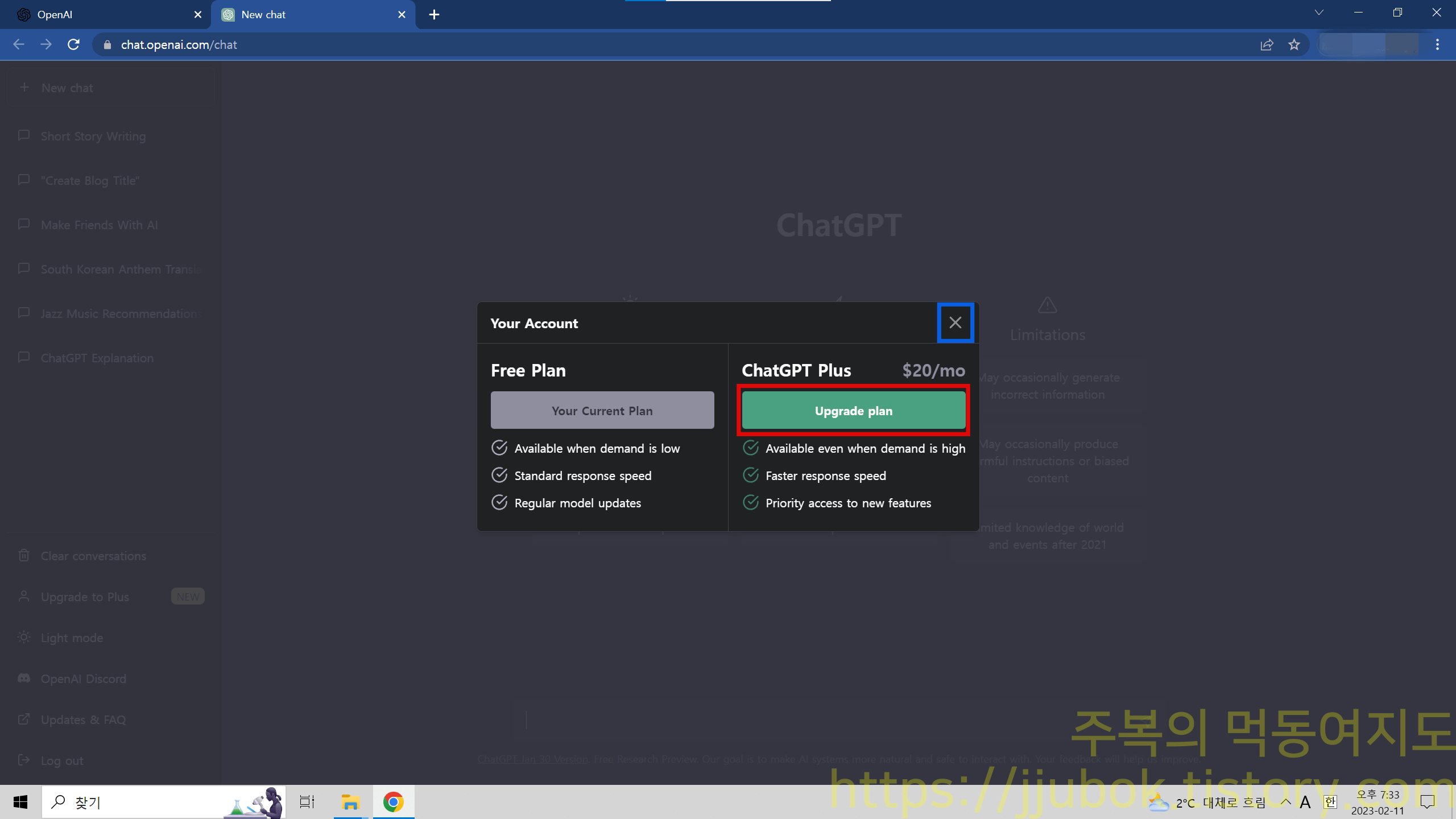
Task: Toggle Korean IME language indicator
Action: coord(1330,802)
